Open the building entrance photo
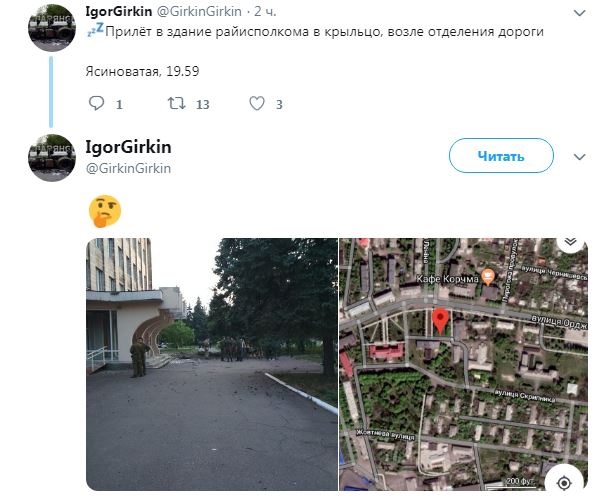 click(x=212, y=364)
